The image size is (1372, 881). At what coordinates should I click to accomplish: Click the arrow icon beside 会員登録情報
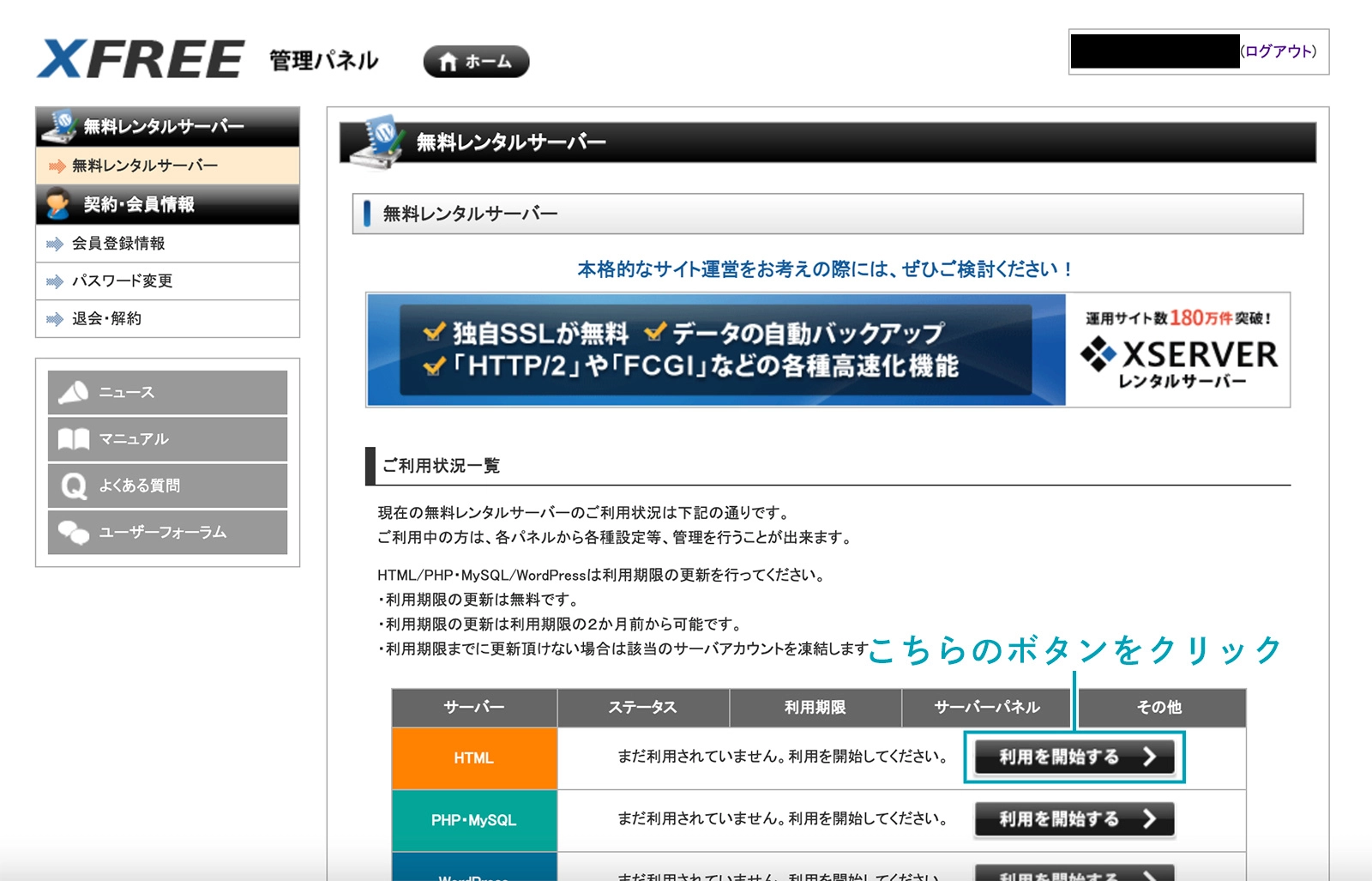coord(55,244)
